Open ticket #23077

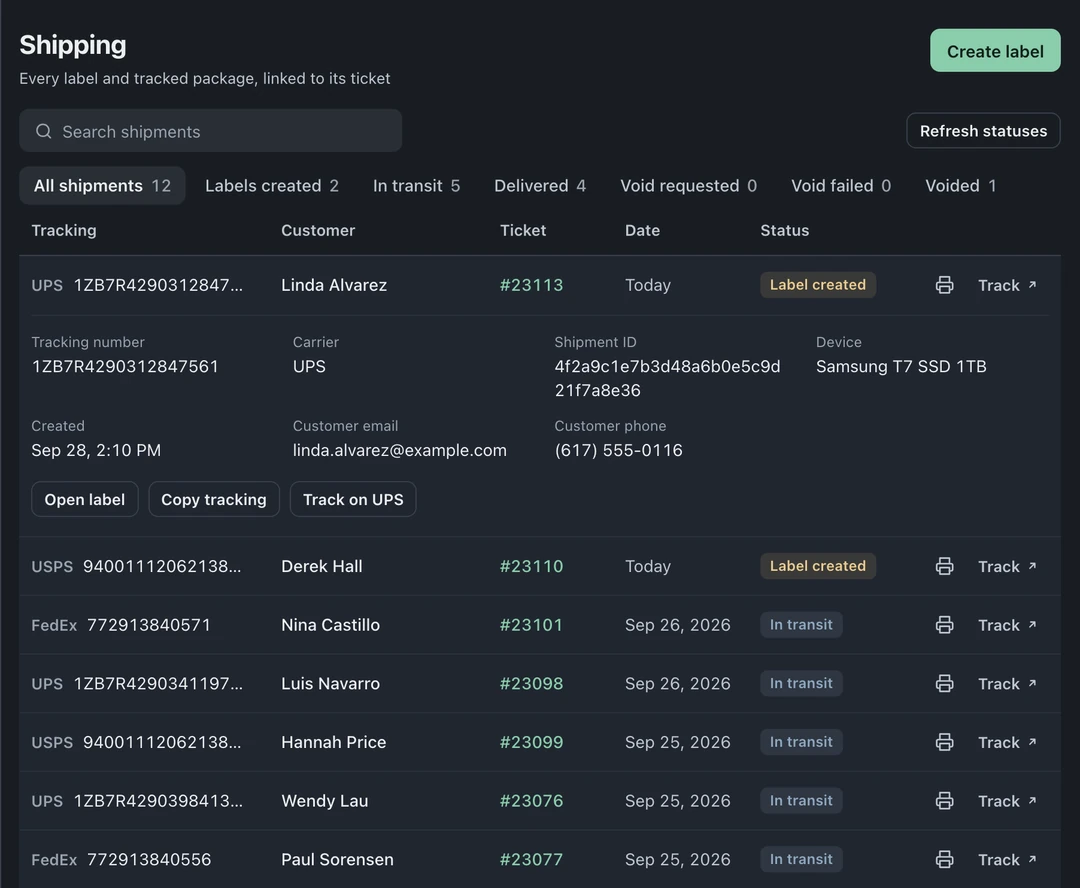(x=531, y=859)
